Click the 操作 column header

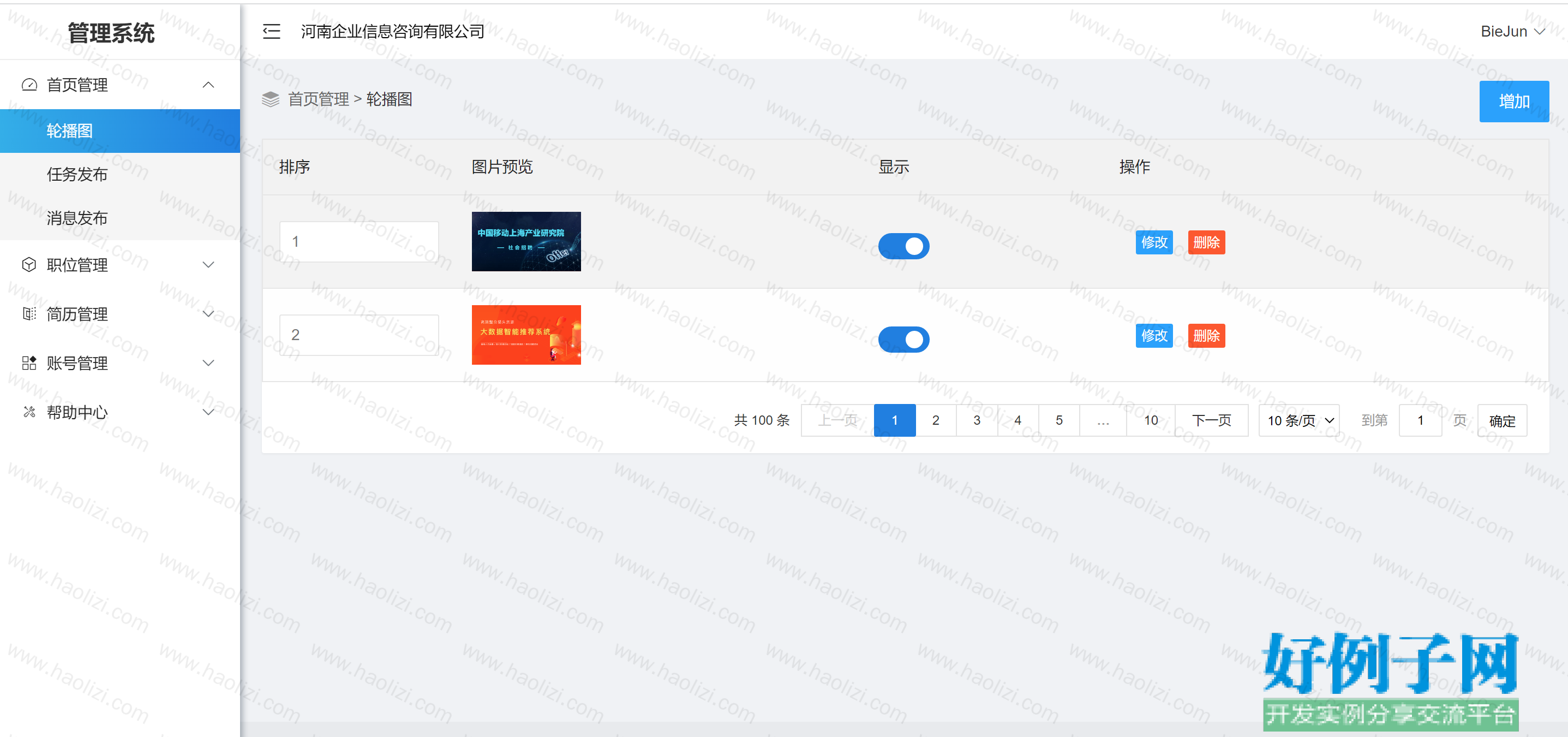[1135, 167]
